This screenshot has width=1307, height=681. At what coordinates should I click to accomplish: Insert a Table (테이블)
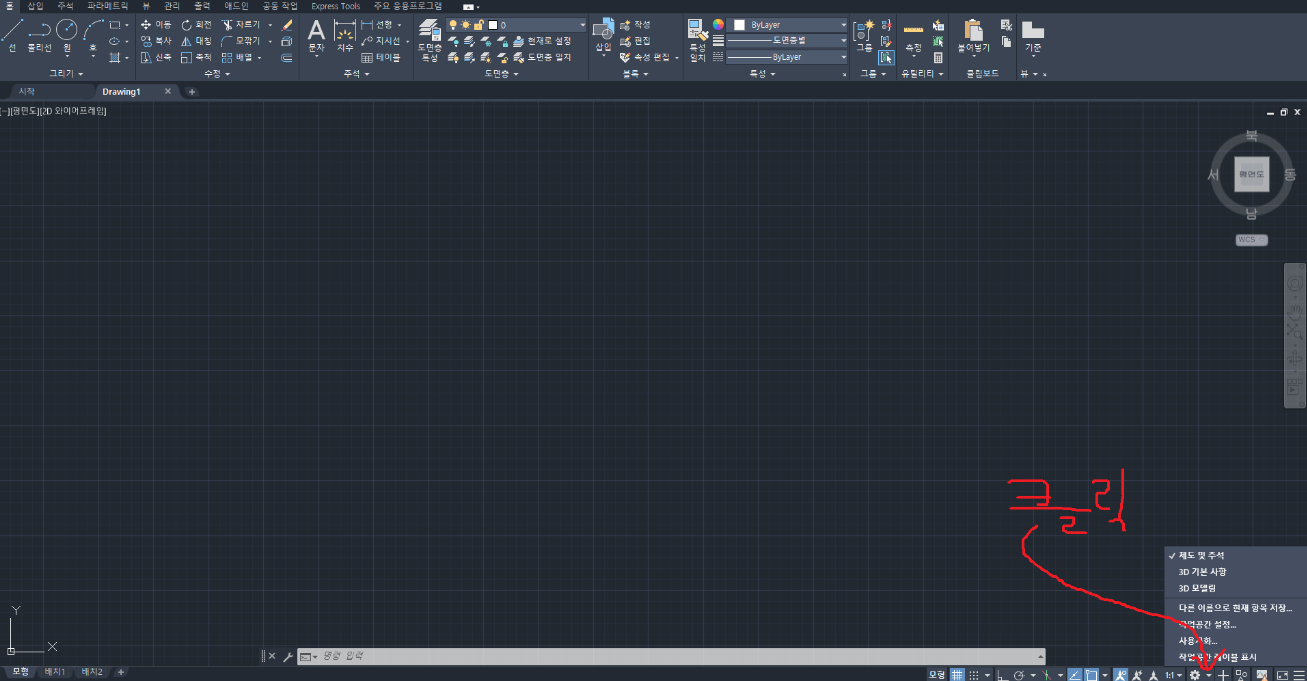click(380, 58)
